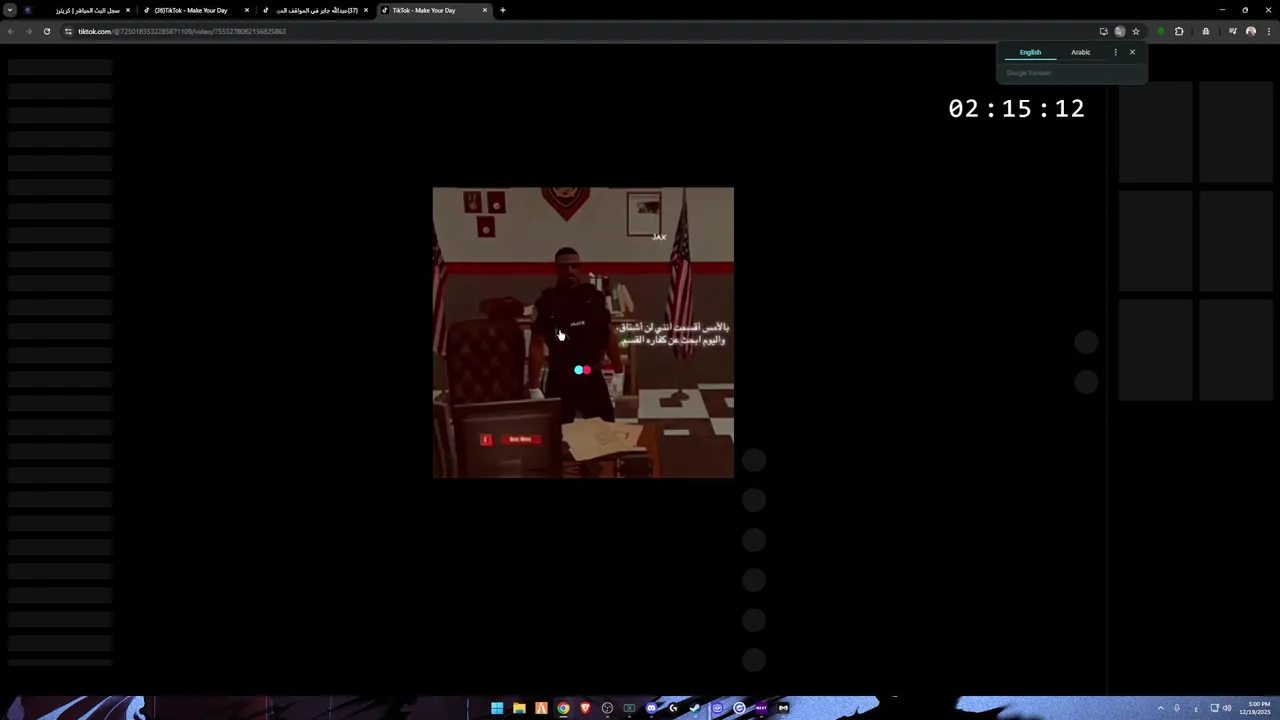
Task: Select English in the translate popup
Action: click(1030, 52)
